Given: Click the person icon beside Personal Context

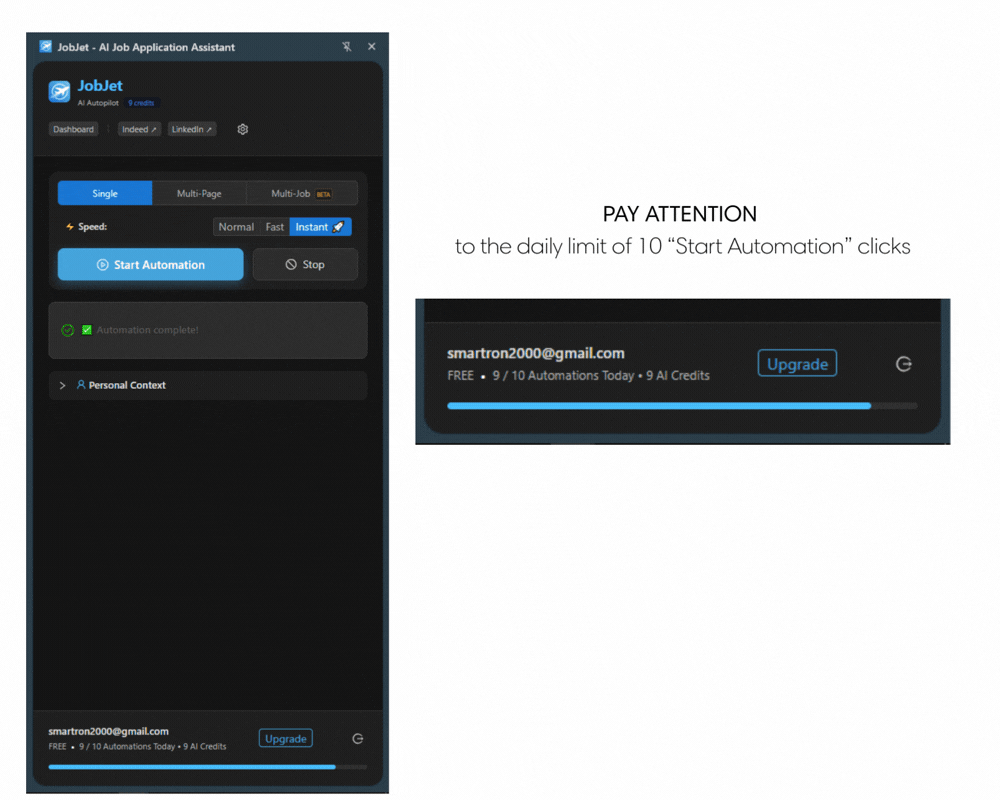Looking at the screenshot, I should pyautogui.click(x=81, y=385).
